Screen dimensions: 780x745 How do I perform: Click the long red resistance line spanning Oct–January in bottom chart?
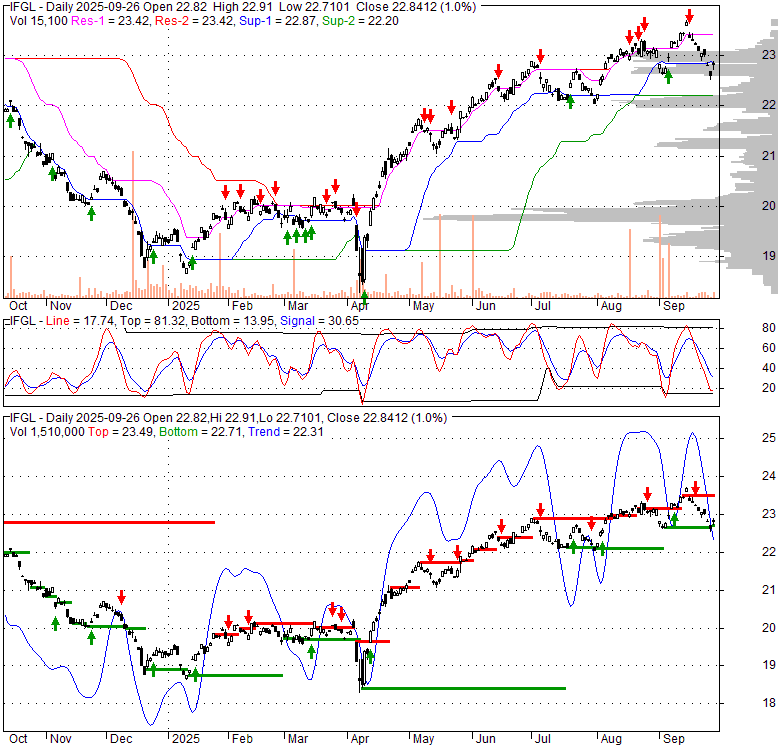pos(109,522)
